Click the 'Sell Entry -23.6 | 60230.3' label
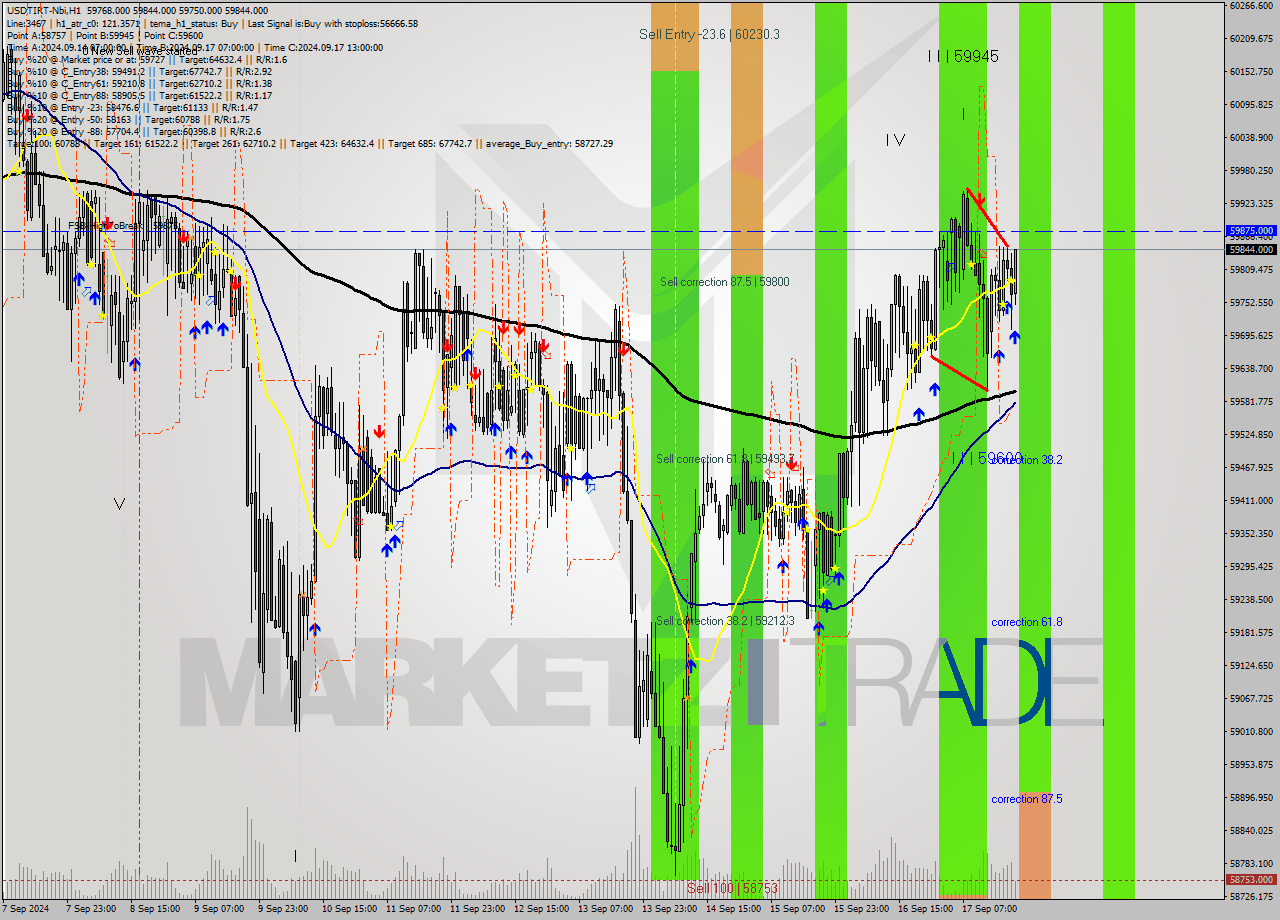Viewport: 1280px width, 920px height. point(709,34)
